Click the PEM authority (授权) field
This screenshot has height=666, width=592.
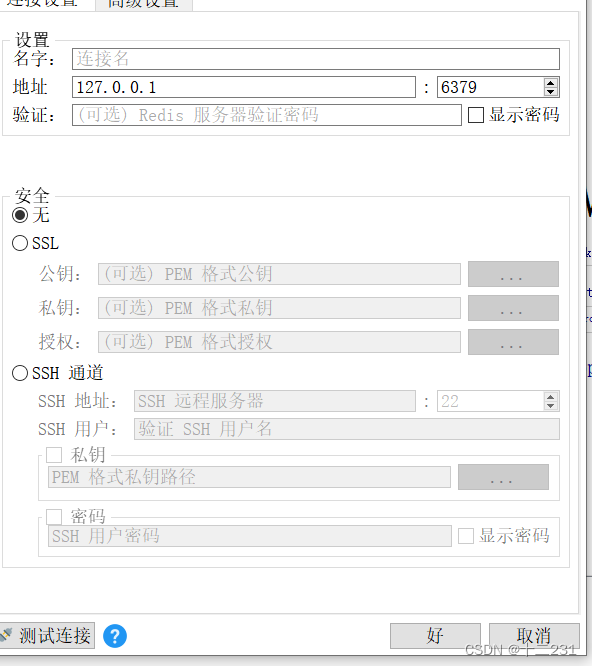pos(279,342)
